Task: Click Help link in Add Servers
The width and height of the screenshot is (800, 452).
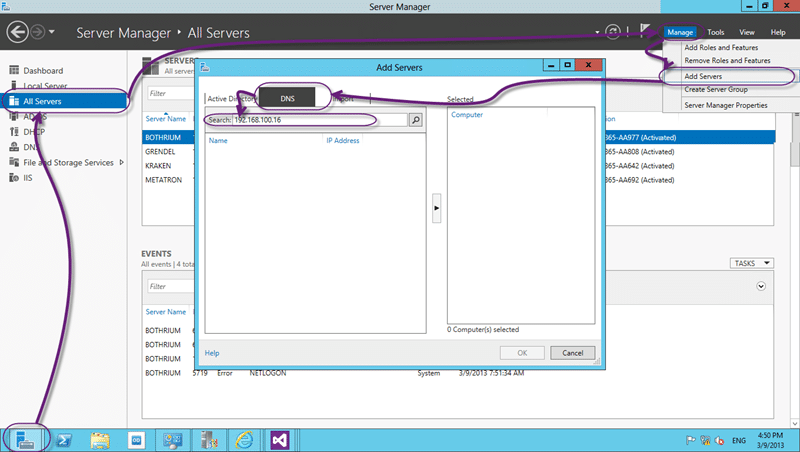Action: (212, 353)
